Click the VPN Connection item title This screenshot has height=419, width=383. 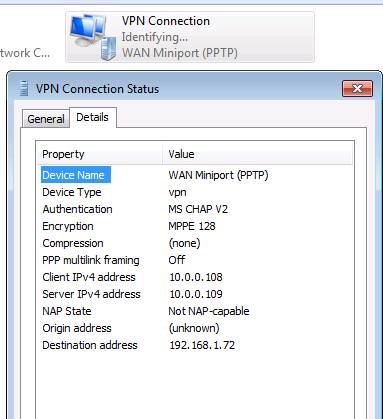point(166,21)
